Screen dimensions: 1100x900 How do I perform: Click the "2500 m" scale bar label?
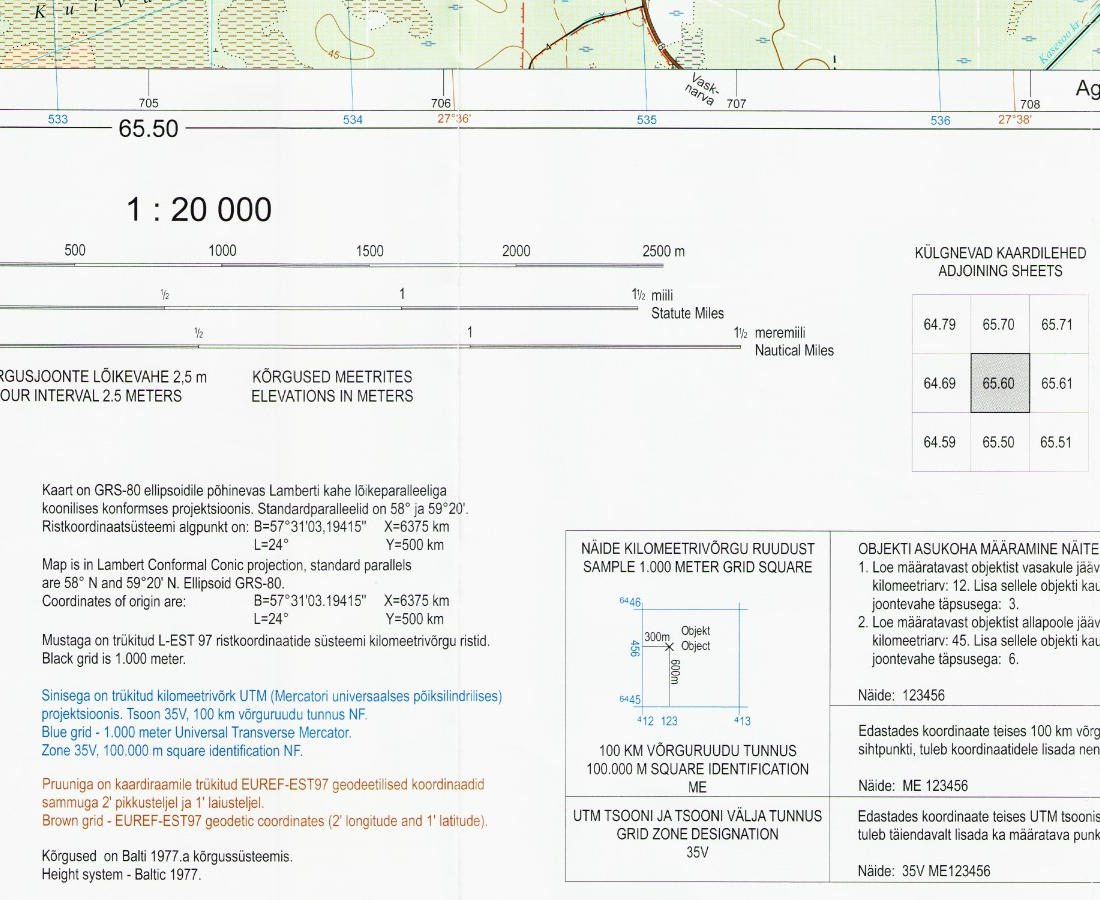(664, 251)
